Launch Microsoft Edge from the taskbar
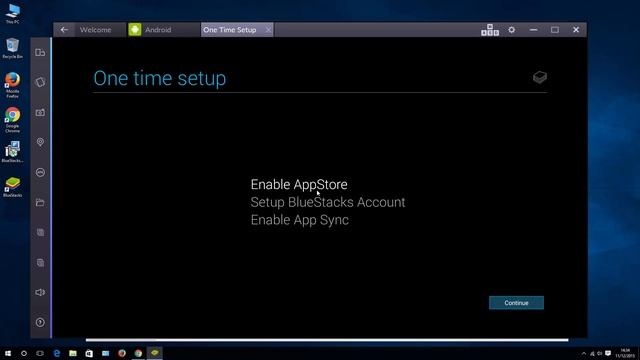Viewport: 640px width, 360px height. (x=57, y=353)
